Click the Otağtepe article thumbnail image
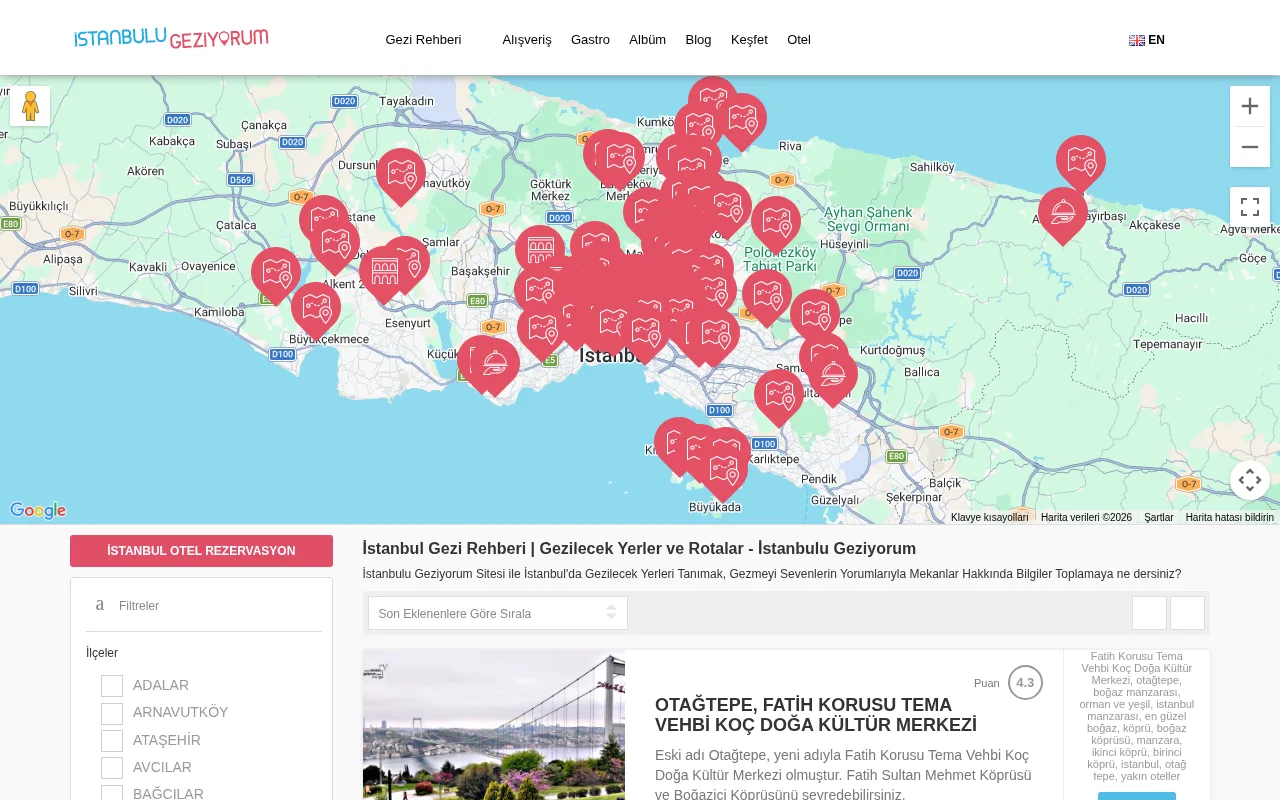 click(x=493, y=725)
